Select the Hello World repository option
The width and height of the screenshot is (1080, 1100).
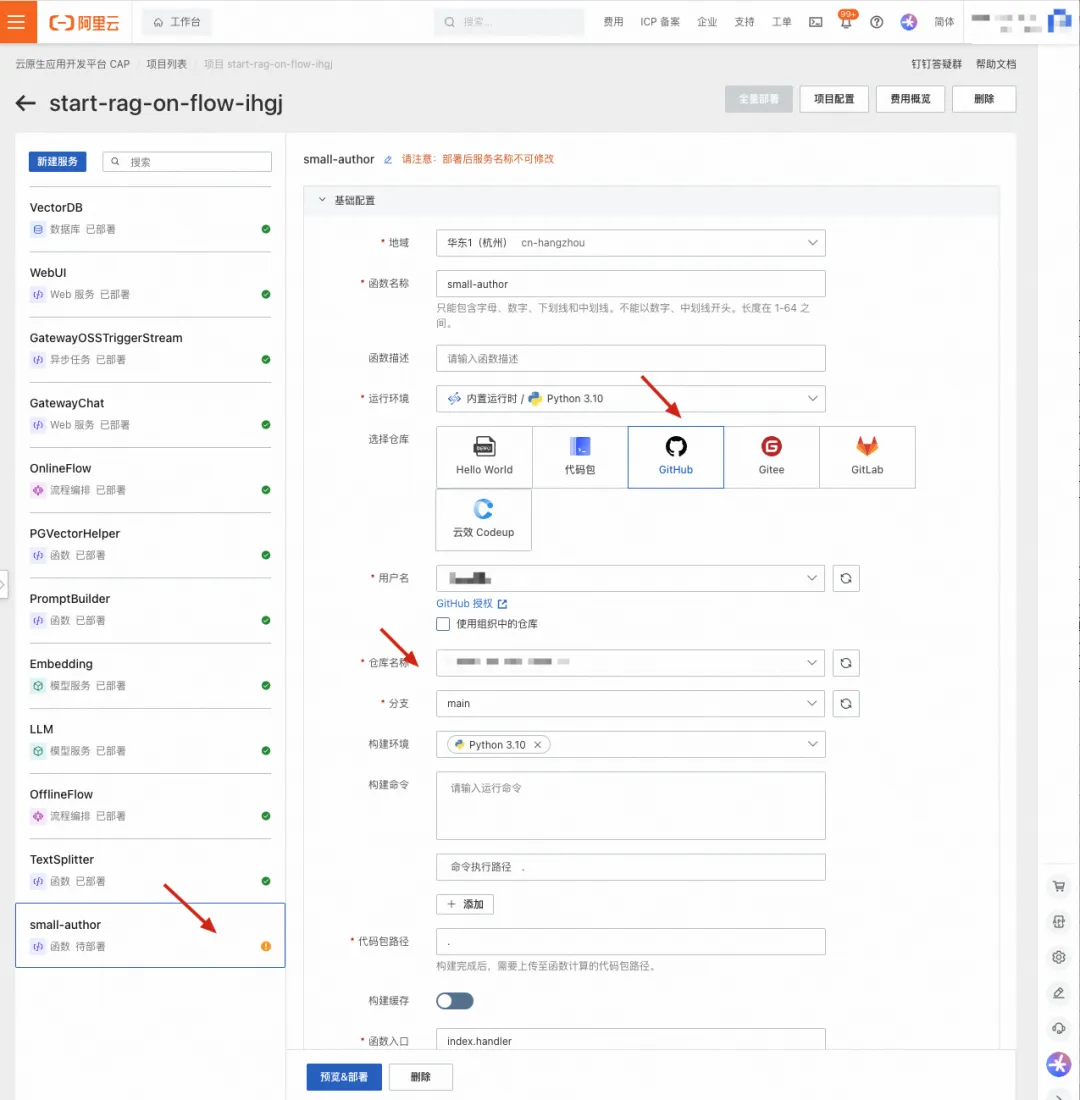tap(484, 457)
